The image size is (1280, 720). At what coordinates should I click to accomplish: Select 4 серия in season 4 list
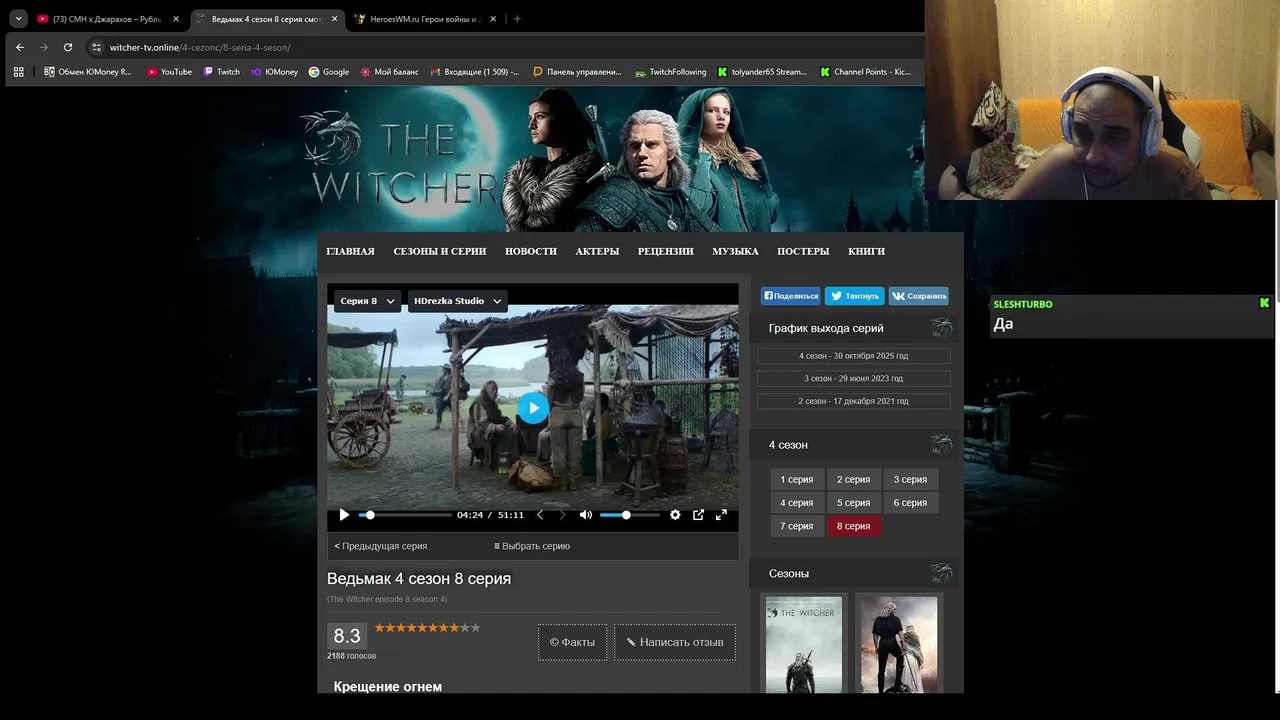[797, 503]
